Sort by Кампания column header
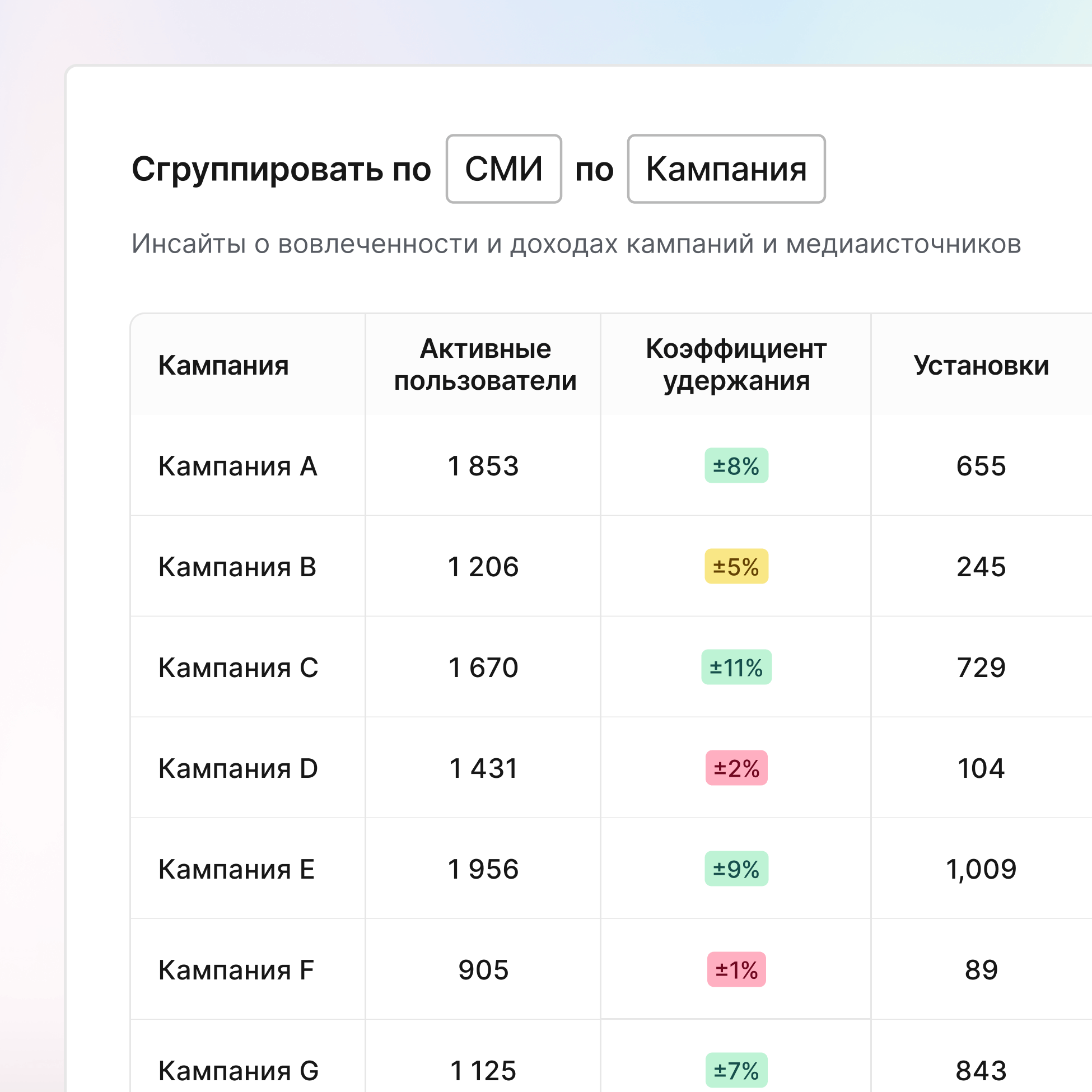Screen dimensions: 1092x1092 (x=223, y=365)
